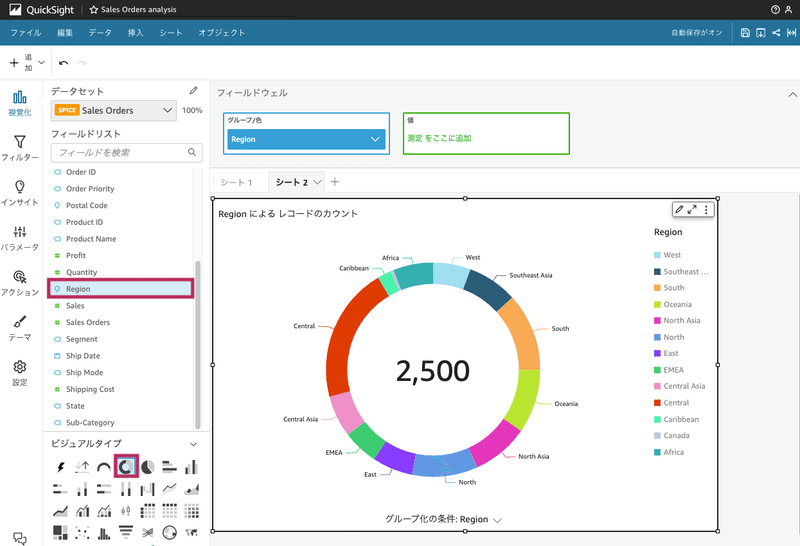Open the アクション actions panel
Viewport: 800px width, 546px height.
20,283
